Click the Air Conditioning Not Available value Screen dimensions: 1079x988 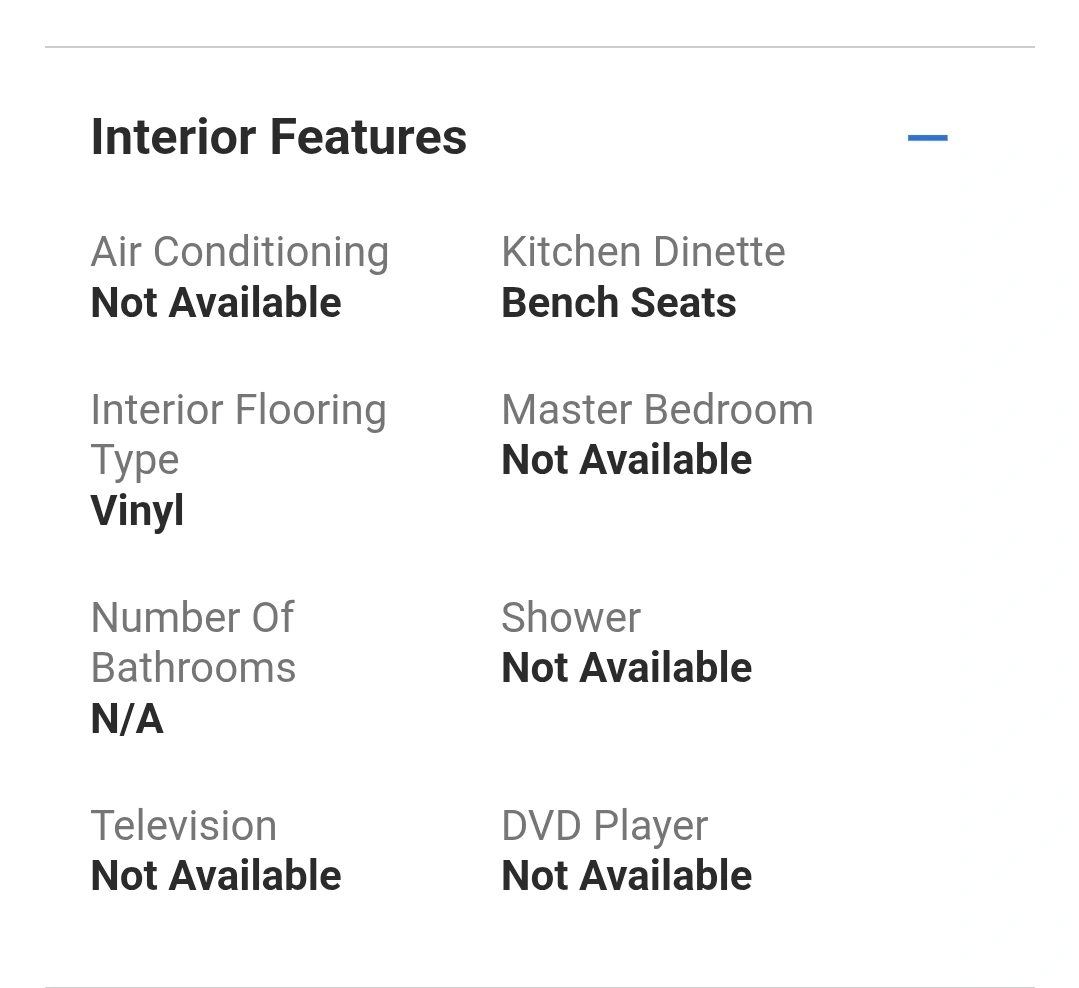[216, 303]
